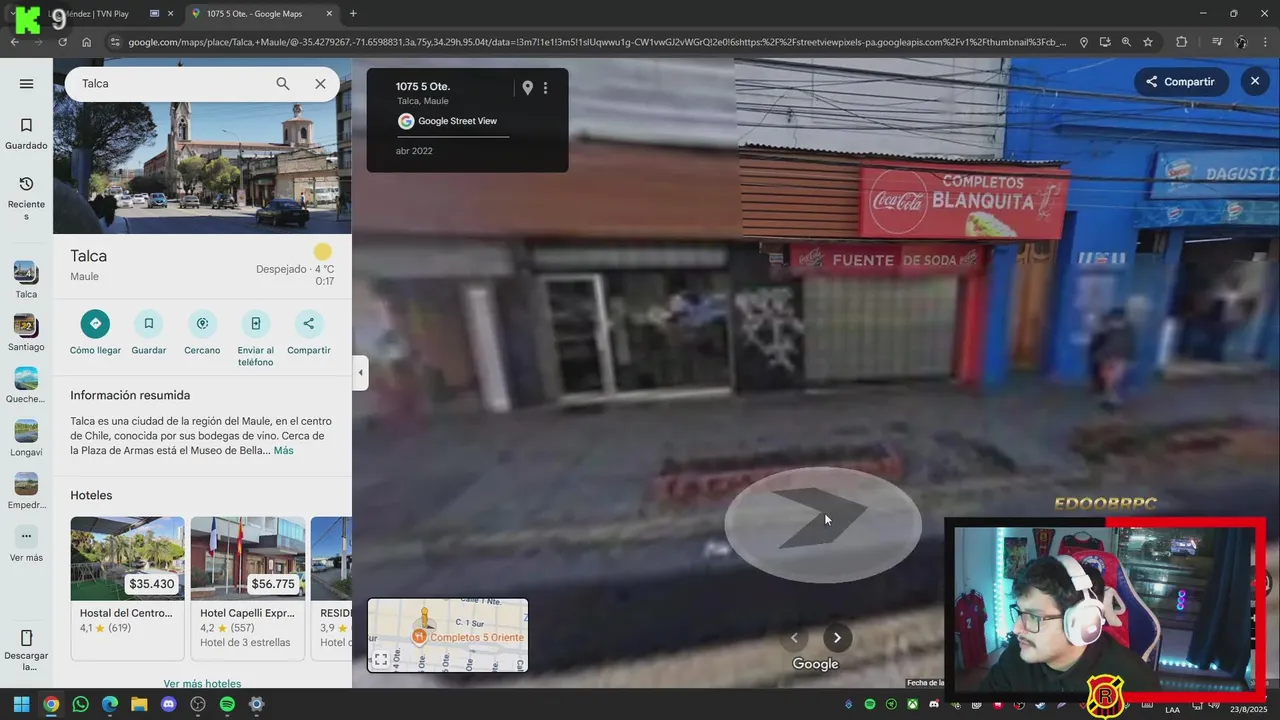1280x720 pixels.
Task: Select the Longaví recent place shortcut
Action: tap(26, 439)
